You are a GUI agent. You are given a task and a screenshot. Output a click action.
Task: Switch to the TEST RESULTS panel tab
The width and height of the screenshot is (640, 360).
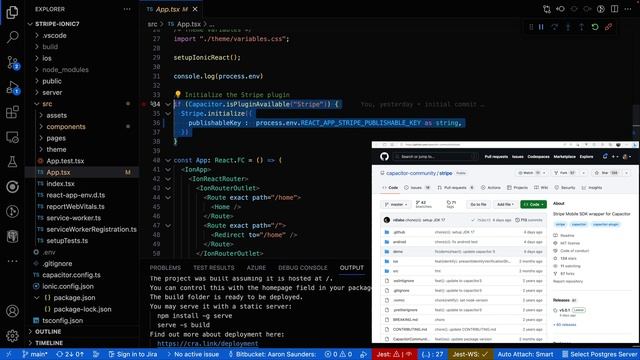click(x=213, y=268)
